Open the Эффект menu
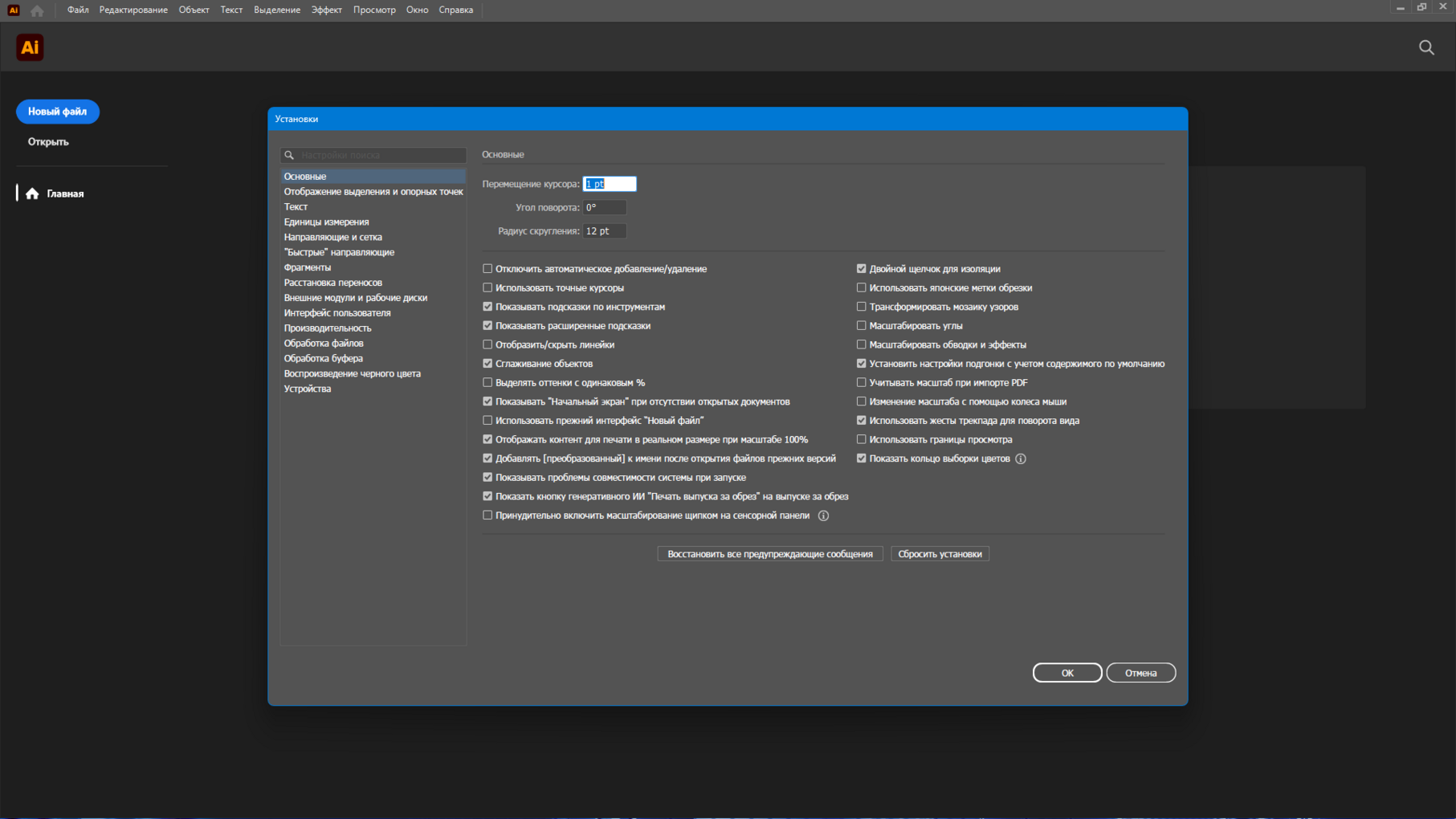Viewport: 1456px width, 819px height. pyautogui.click(x=326, y=10)
